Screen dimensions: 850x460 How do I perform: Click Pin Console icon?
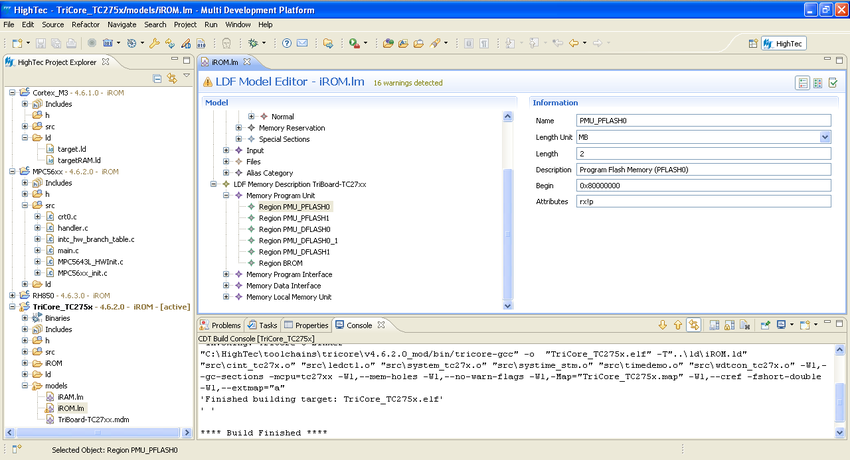tap(765, 325)
